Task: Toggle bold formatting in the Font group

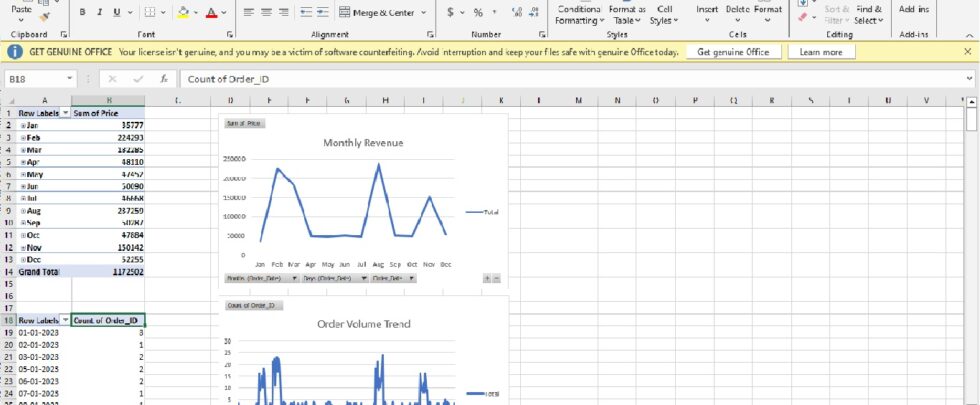Action: 82,12
